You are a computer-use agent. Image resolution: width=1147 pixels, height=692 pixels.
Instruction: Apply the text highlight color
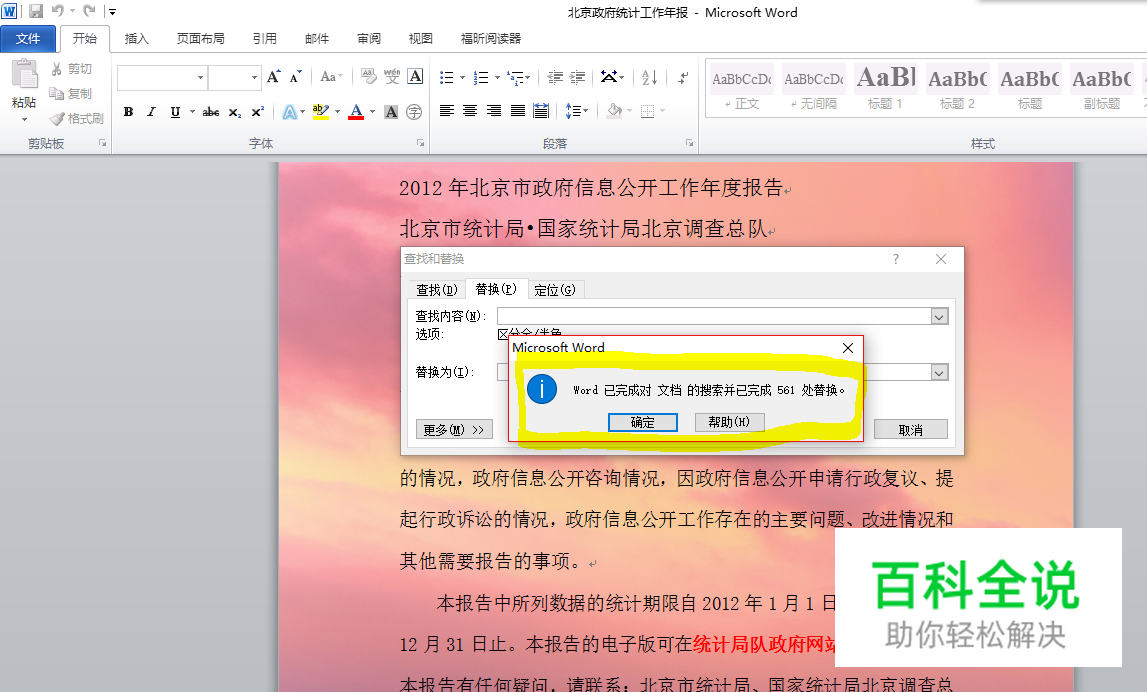pos(320,112)
